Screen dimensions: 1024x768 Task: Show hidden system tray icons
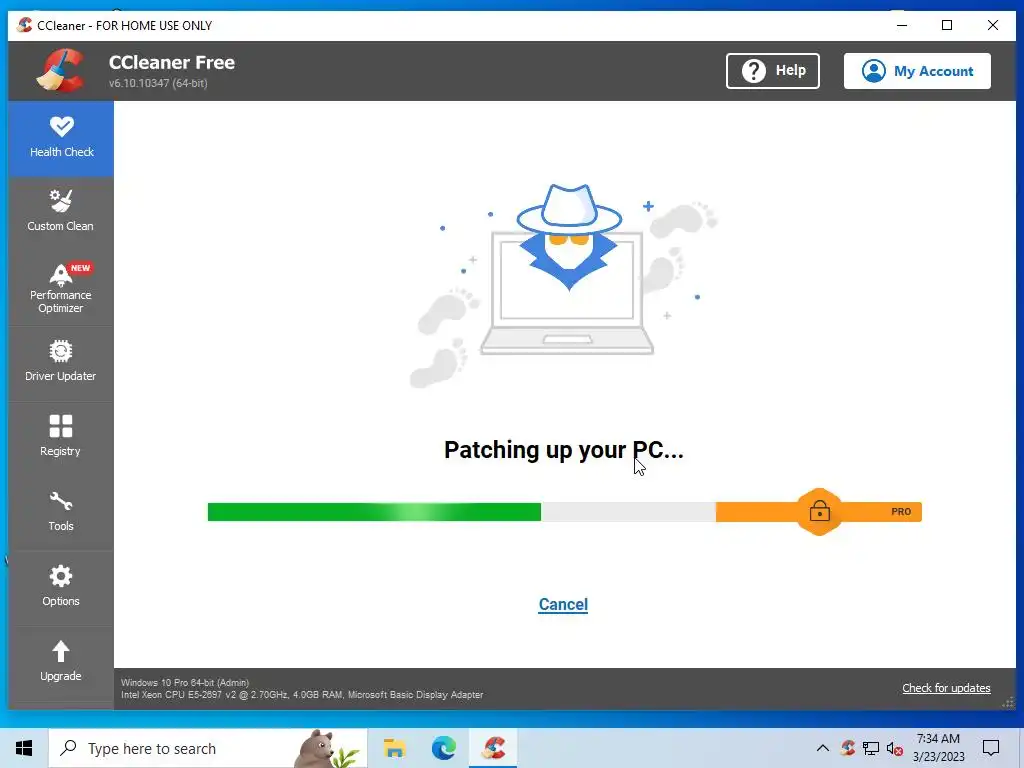tap(823, 748)
